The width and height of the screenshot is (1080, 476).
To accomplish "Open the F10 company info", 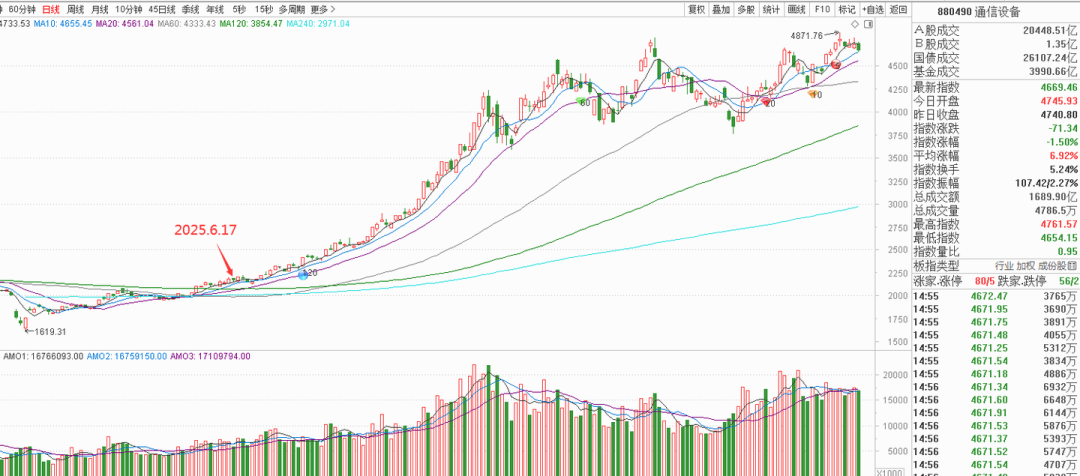I will (821, 10).
